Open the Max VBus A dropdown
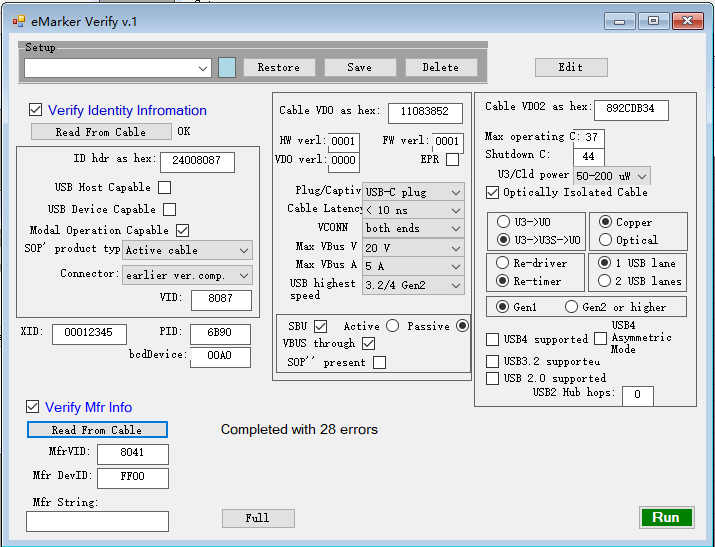 click(413, 266)
